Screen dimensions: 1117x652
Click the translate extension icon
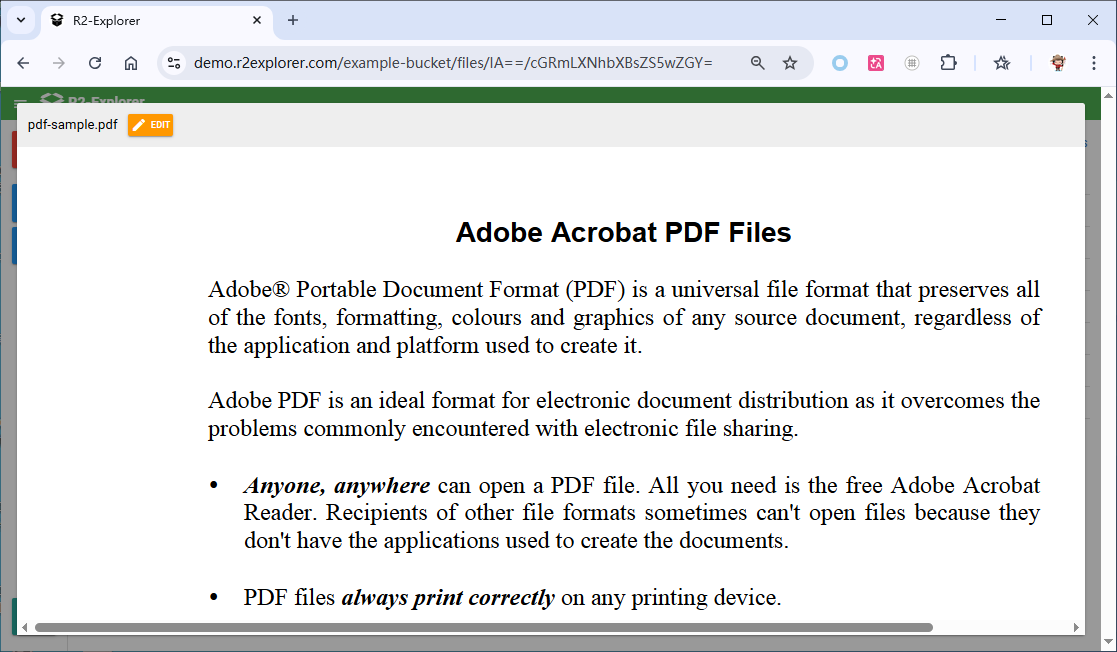[876, 63]
